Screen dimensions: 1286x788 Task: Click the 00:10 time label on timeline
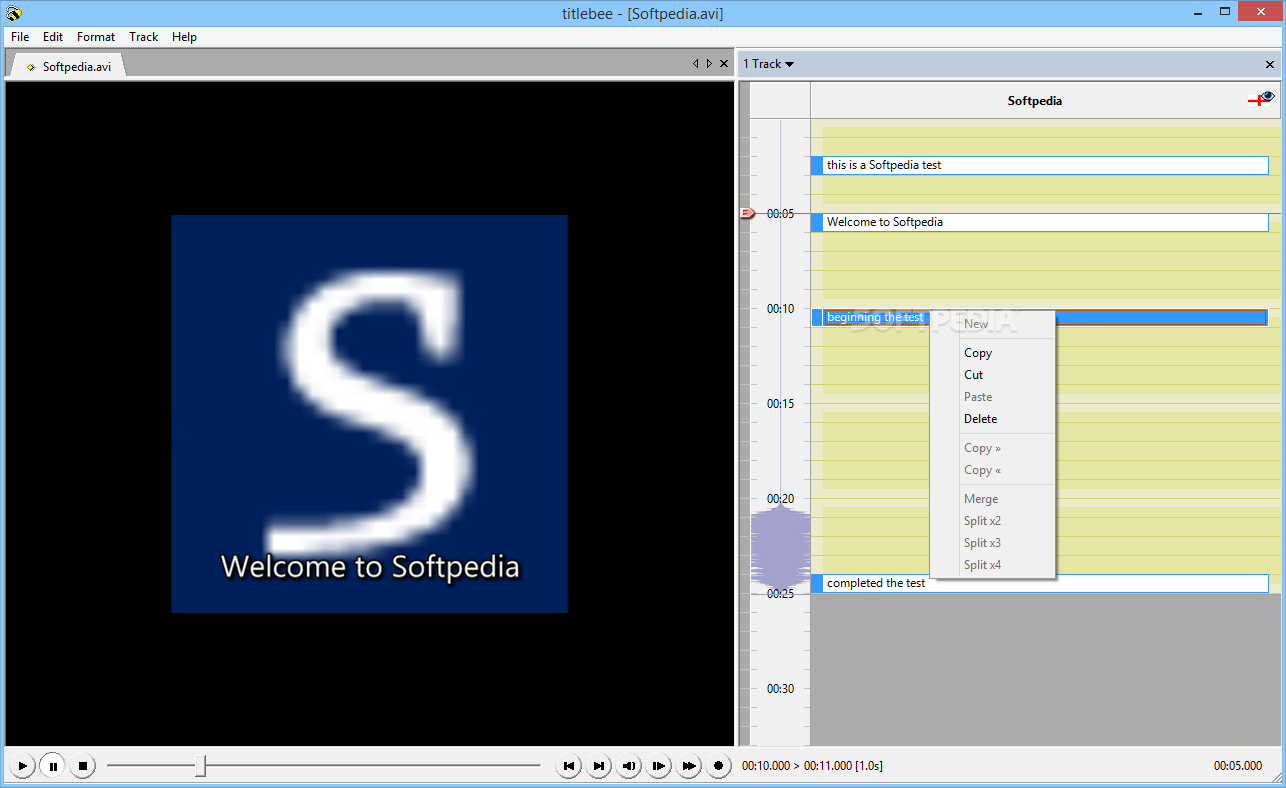coord(781,309)
